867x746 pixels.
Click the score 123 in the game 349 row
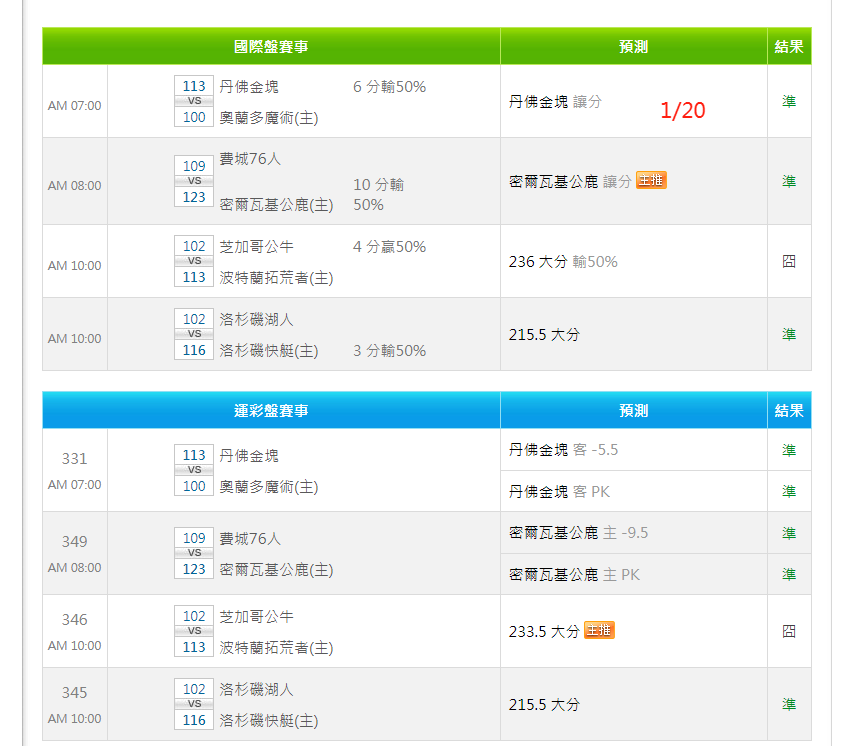194,569
